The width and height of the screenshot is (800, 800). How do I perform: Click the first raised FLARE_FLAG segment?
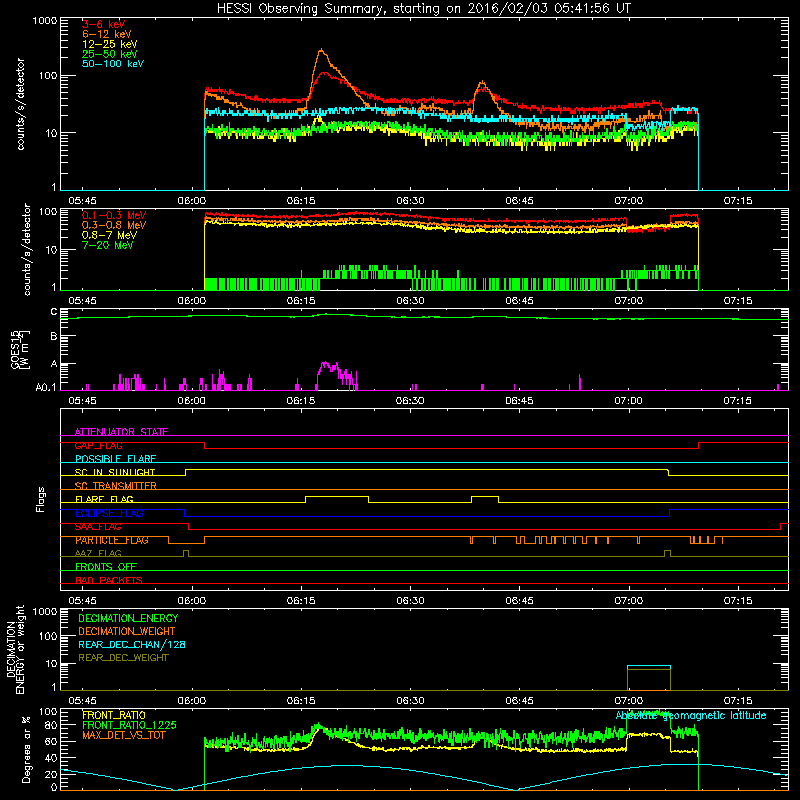click(337, 496)
